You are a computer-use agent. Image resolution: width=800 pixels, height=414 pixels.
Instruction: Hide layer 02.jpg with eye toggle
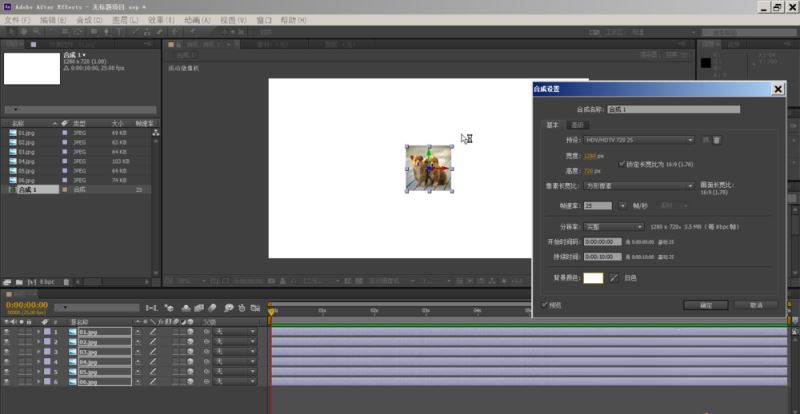coord(7,342)
